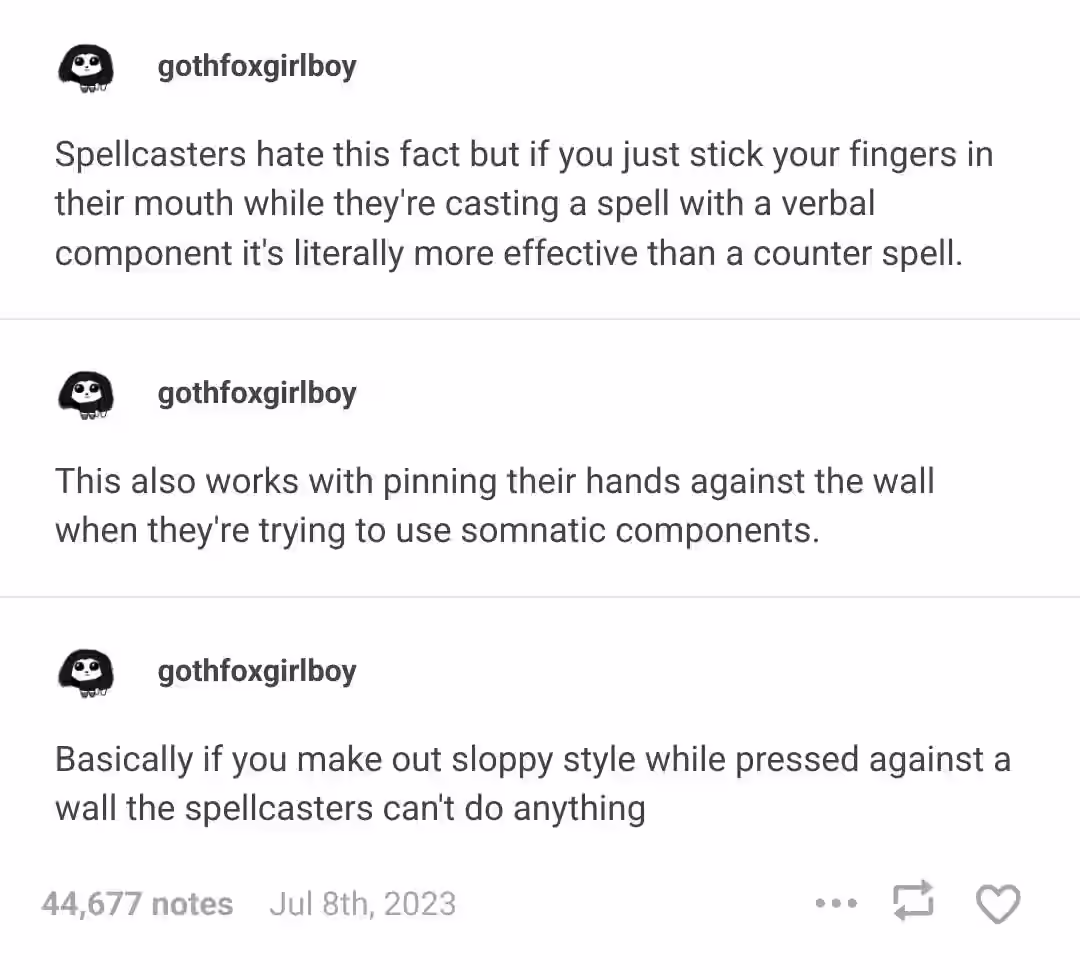Click the word 'notes' next to 44,677
The width and height of the screenshot is (1080, 970).
click(192, 904)
